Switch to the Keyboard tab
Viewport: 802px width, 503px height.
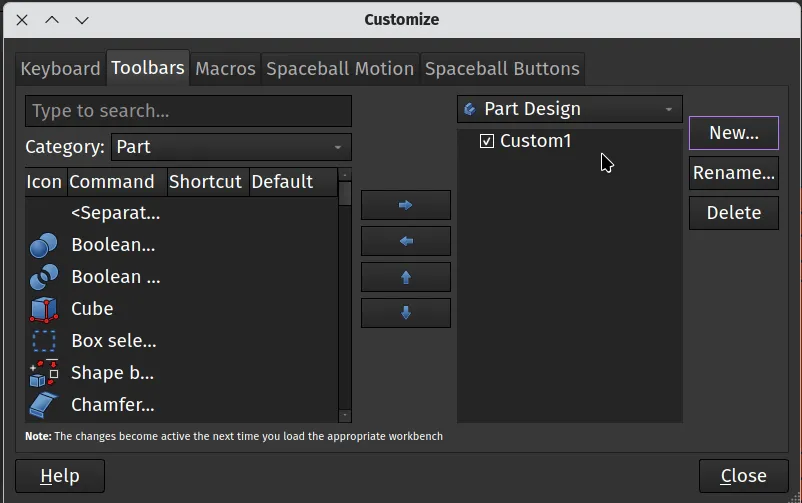pos(60,69)
